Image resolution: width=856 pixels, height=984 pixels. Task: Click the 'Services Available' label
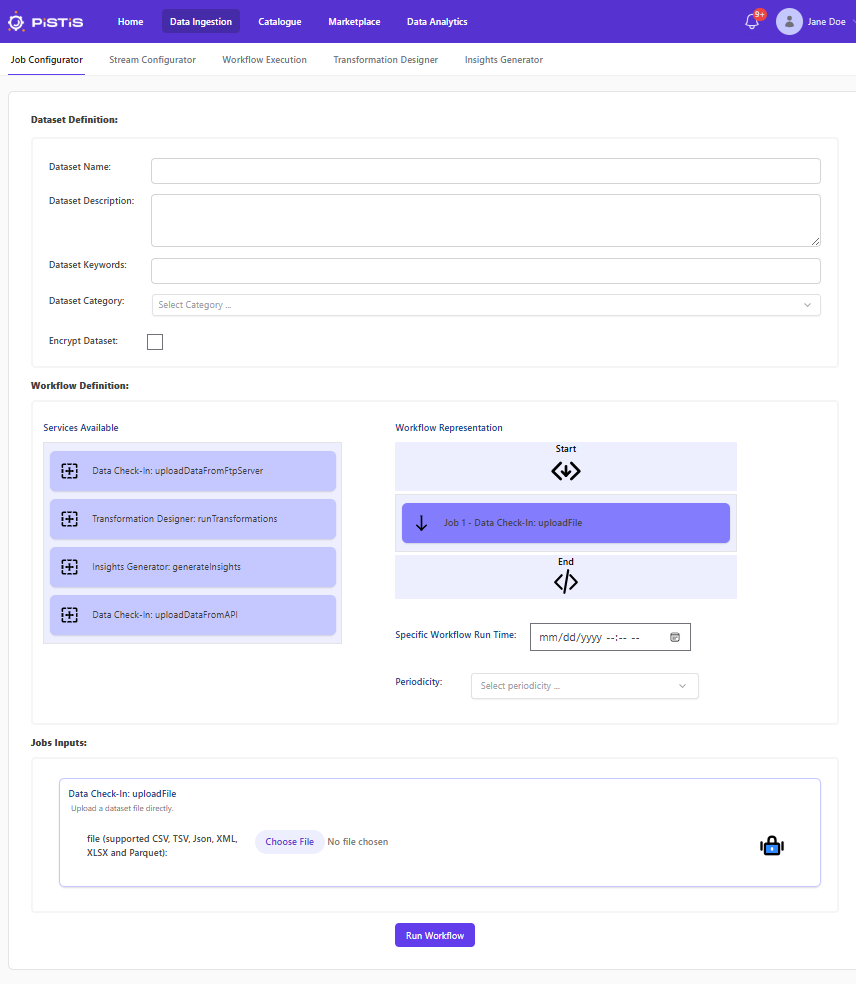click(x=81, y=428)
